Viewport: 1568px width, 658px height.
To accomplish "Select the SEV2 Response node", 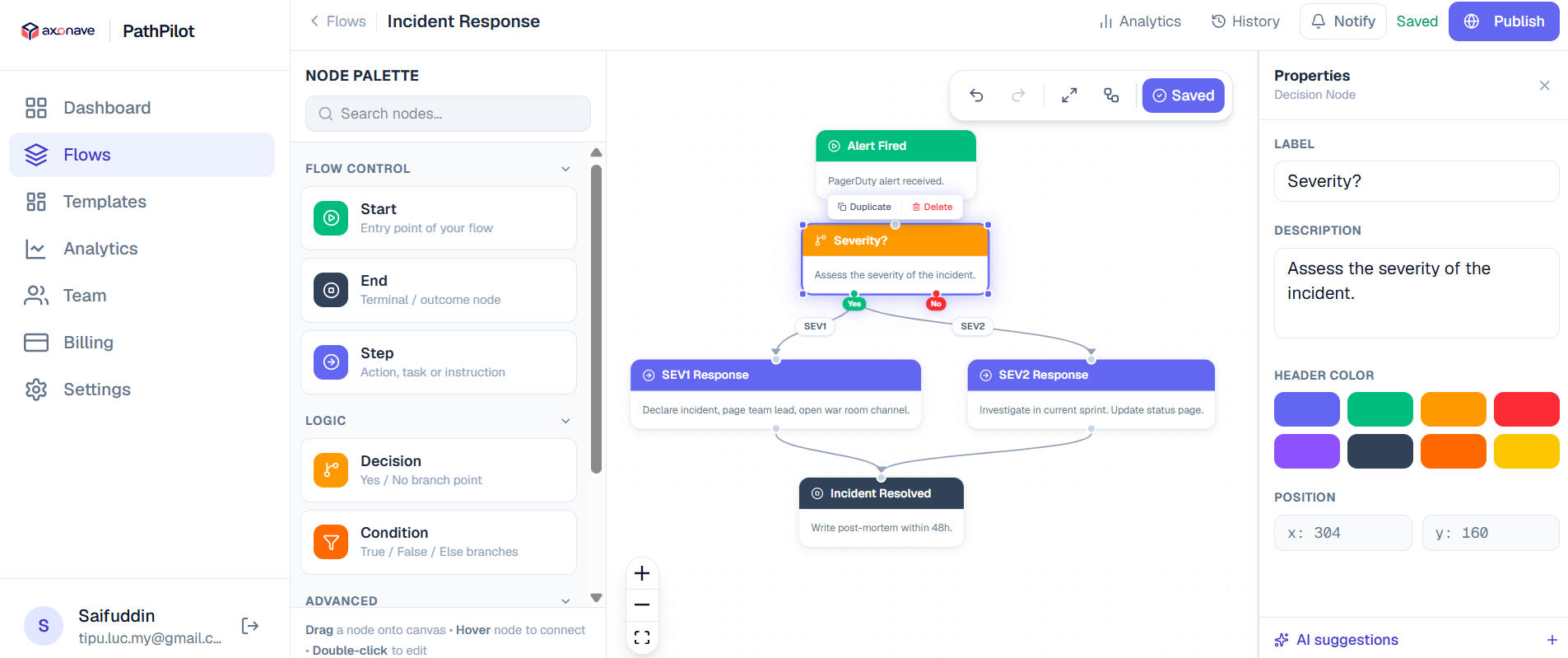I will (x=1091, y=394).
